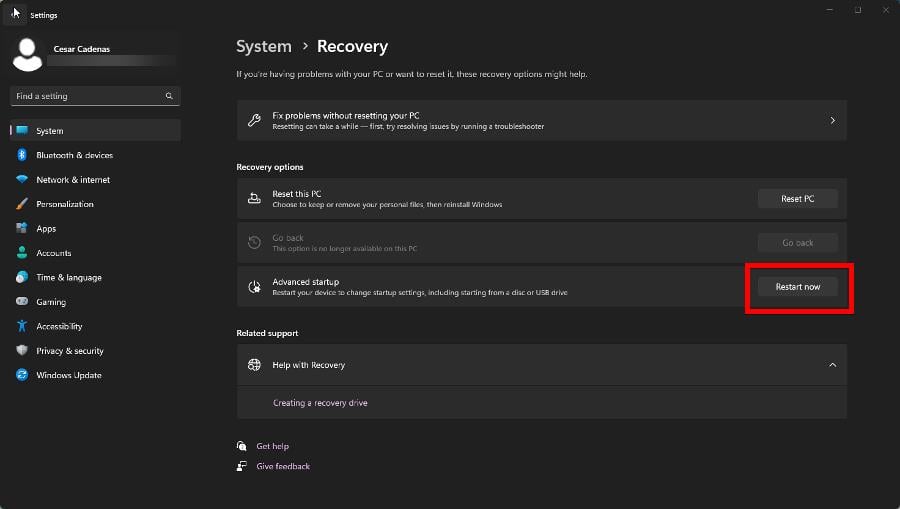Image resolution: width=900 pixels, height=509 pixels.
Task: Open Time & language settings
Action: pos(69,277)
